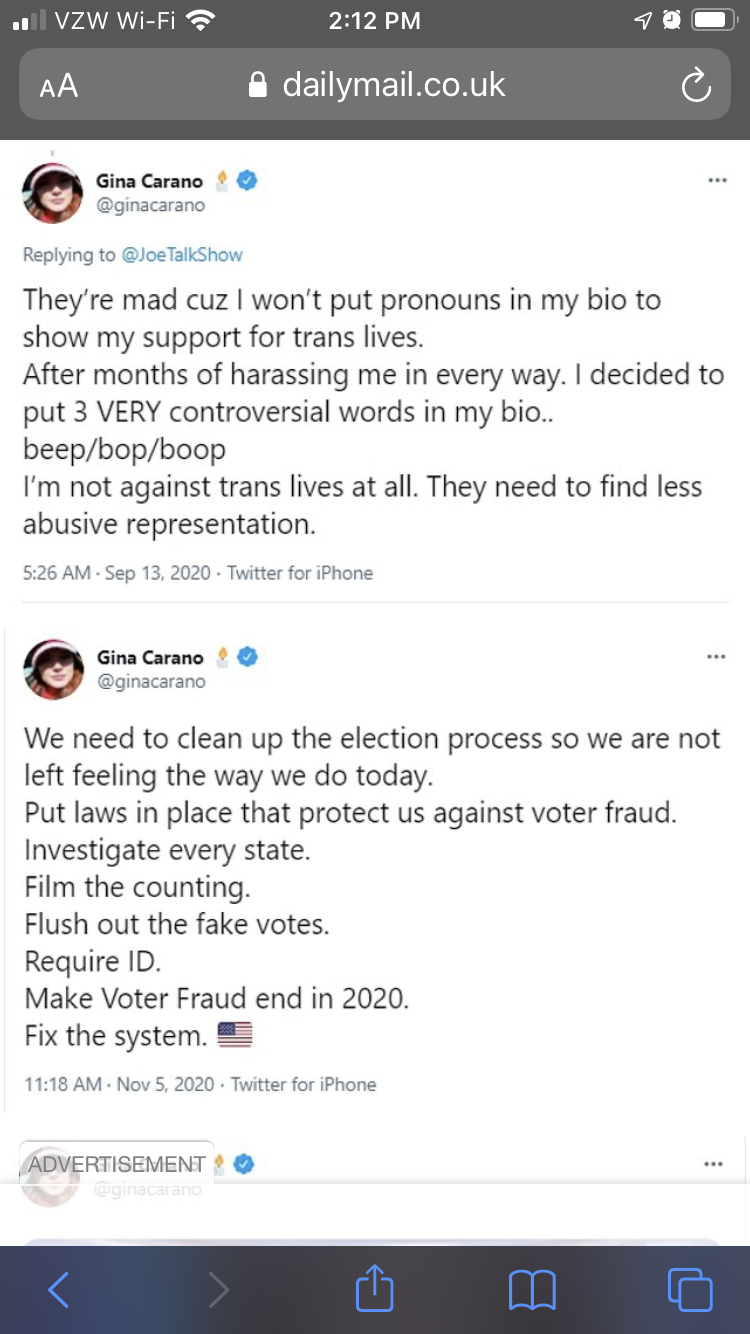Open the Safari bookmarks icon
The width and height of the screenshot is (750, 1334).
[x=532, y=1290]
